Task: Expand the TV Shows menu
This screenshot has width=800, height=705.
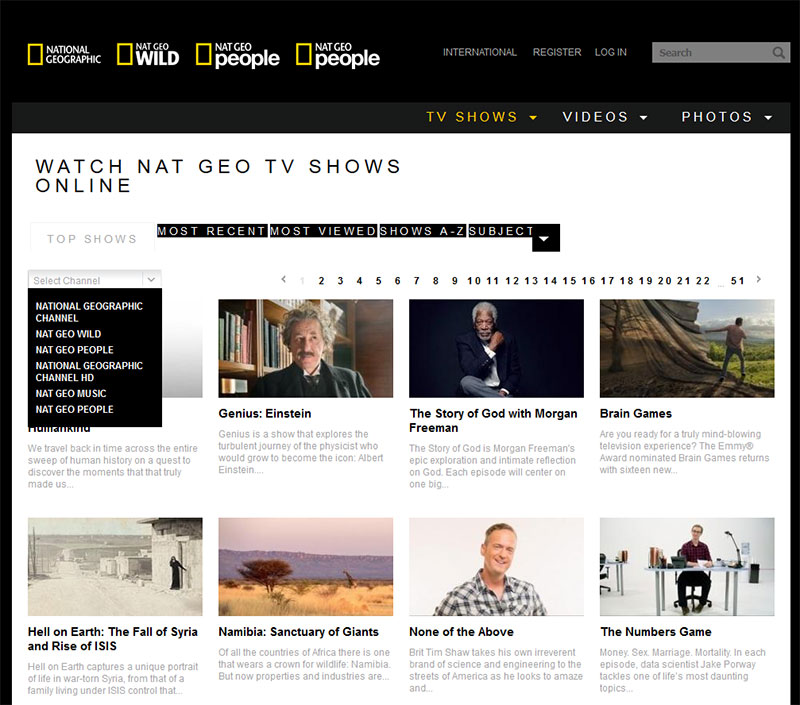Action: point(482,117)
